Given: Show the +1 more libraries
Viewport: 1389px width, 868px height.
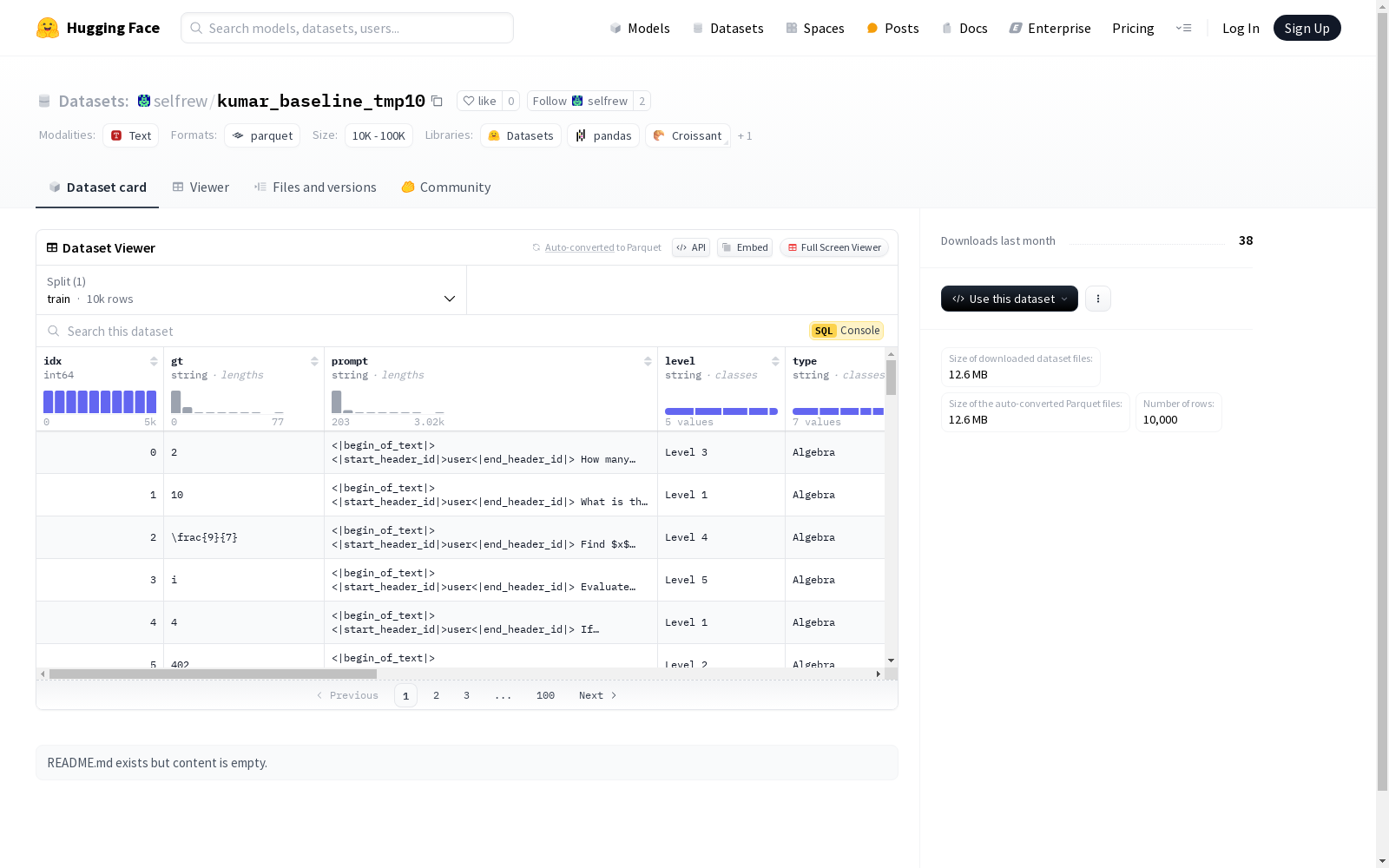Looking at the screenshot, I should pos(745,136).
